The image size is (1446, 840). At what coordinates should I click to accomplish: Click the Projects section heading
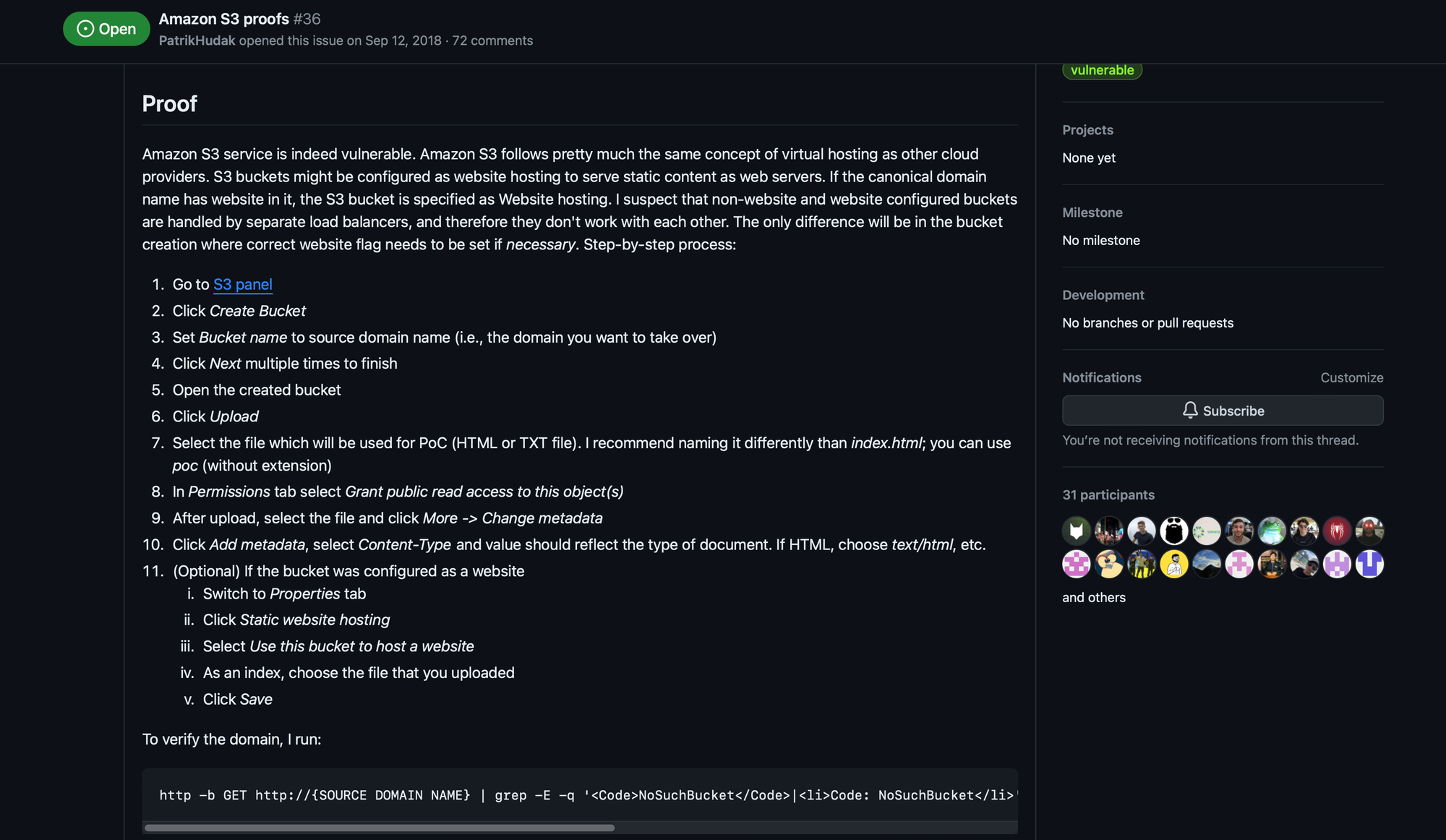point(1087,130)
